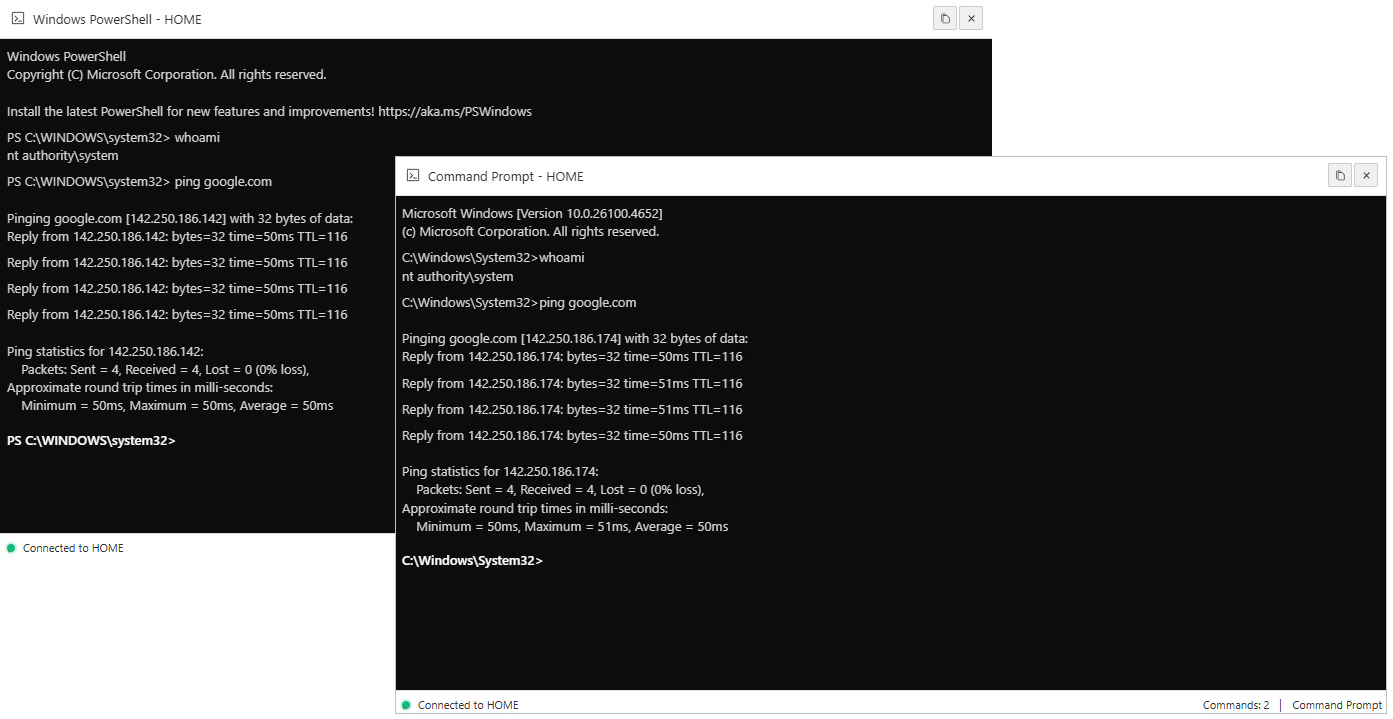Click the green connection dot in PowerShell window
The width and height of the screenshot is (1393, 719).
pos(9,547)
